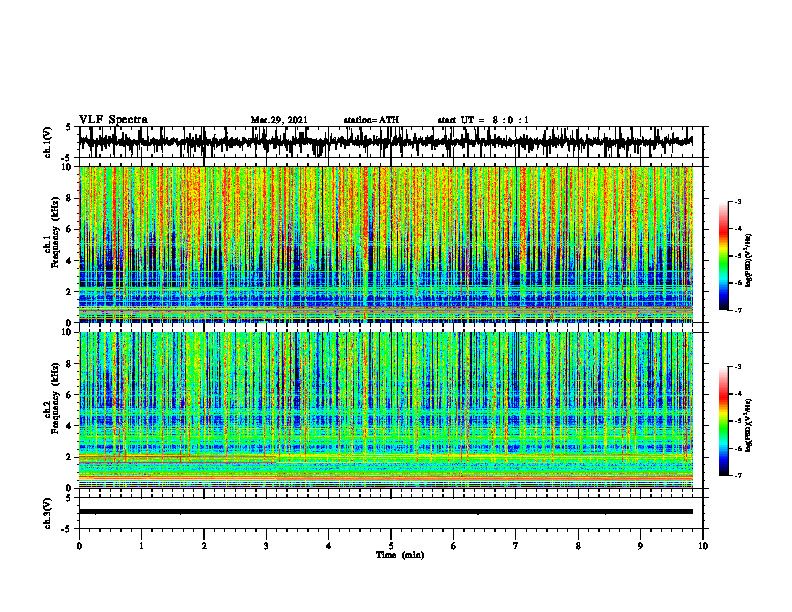Click the "start UT = 8 : 0 : 1" text

coord(483,120)
